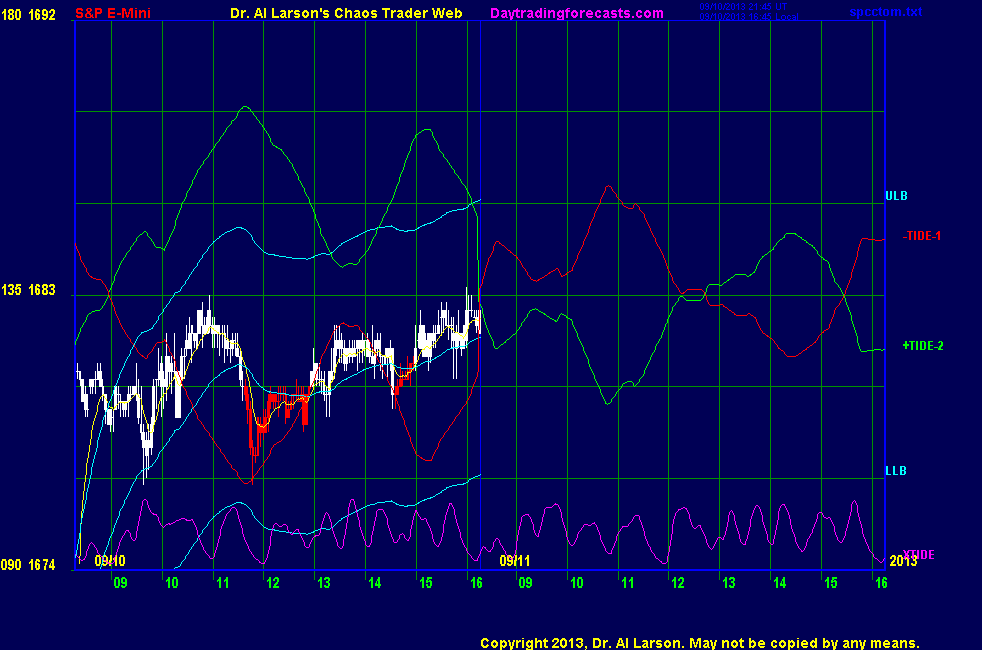Image resolution: width=982 pixels, height=650 pixels.
Task: Click the timestamp text at top
Action: coord(742,12)
